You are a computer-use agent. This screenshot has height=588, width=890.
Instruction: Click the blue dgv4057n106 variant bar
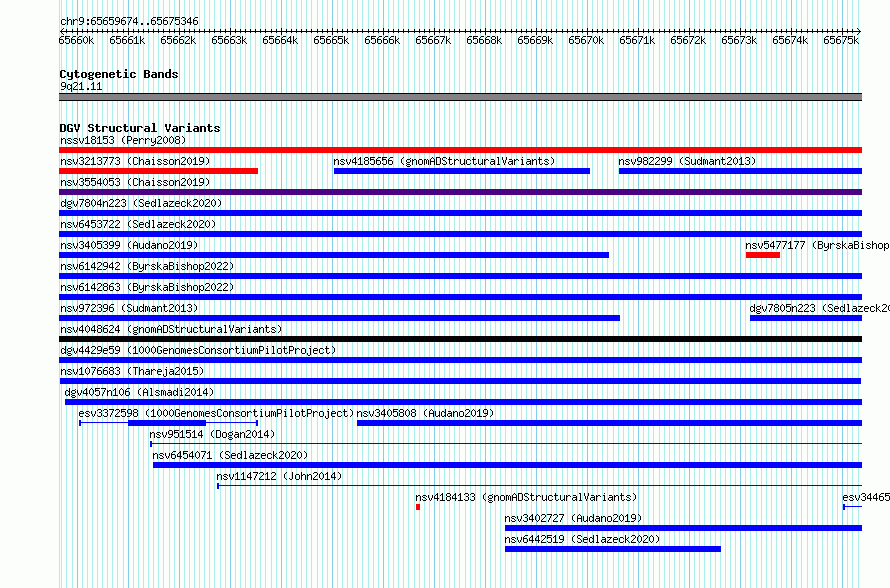click(463, 402)
